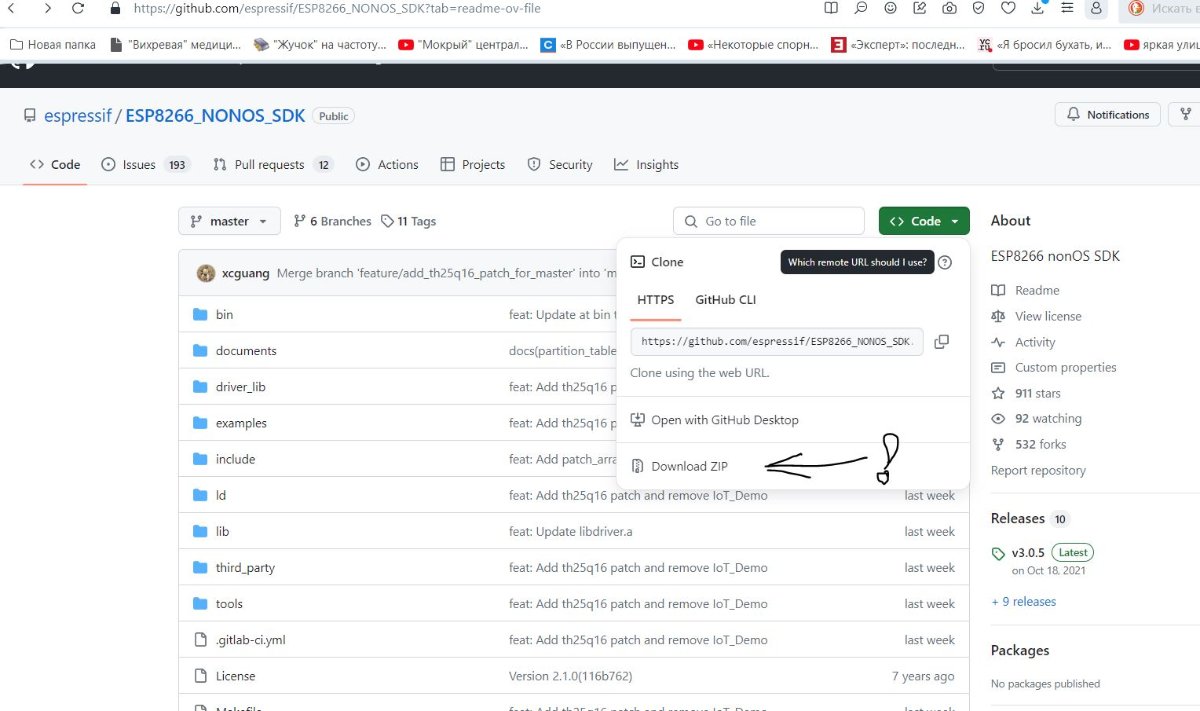1200x711 pixels.
Task: Click the sliders settings icon in the browser toolbar
Action: (1067, 8)
